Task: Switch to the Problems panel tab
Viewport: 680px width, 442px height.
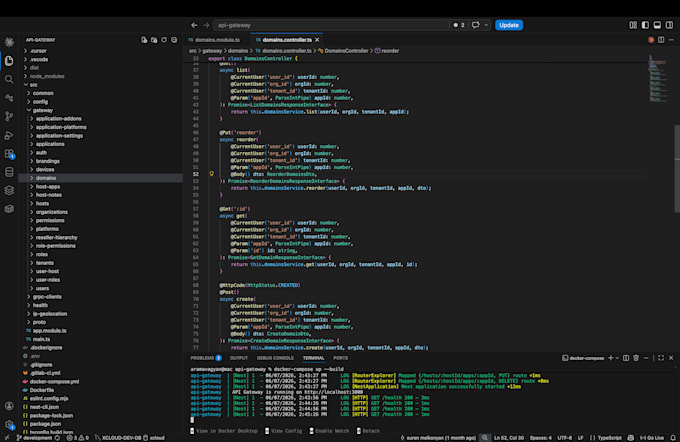Action: pyautogui.click(x=206, y=358)
